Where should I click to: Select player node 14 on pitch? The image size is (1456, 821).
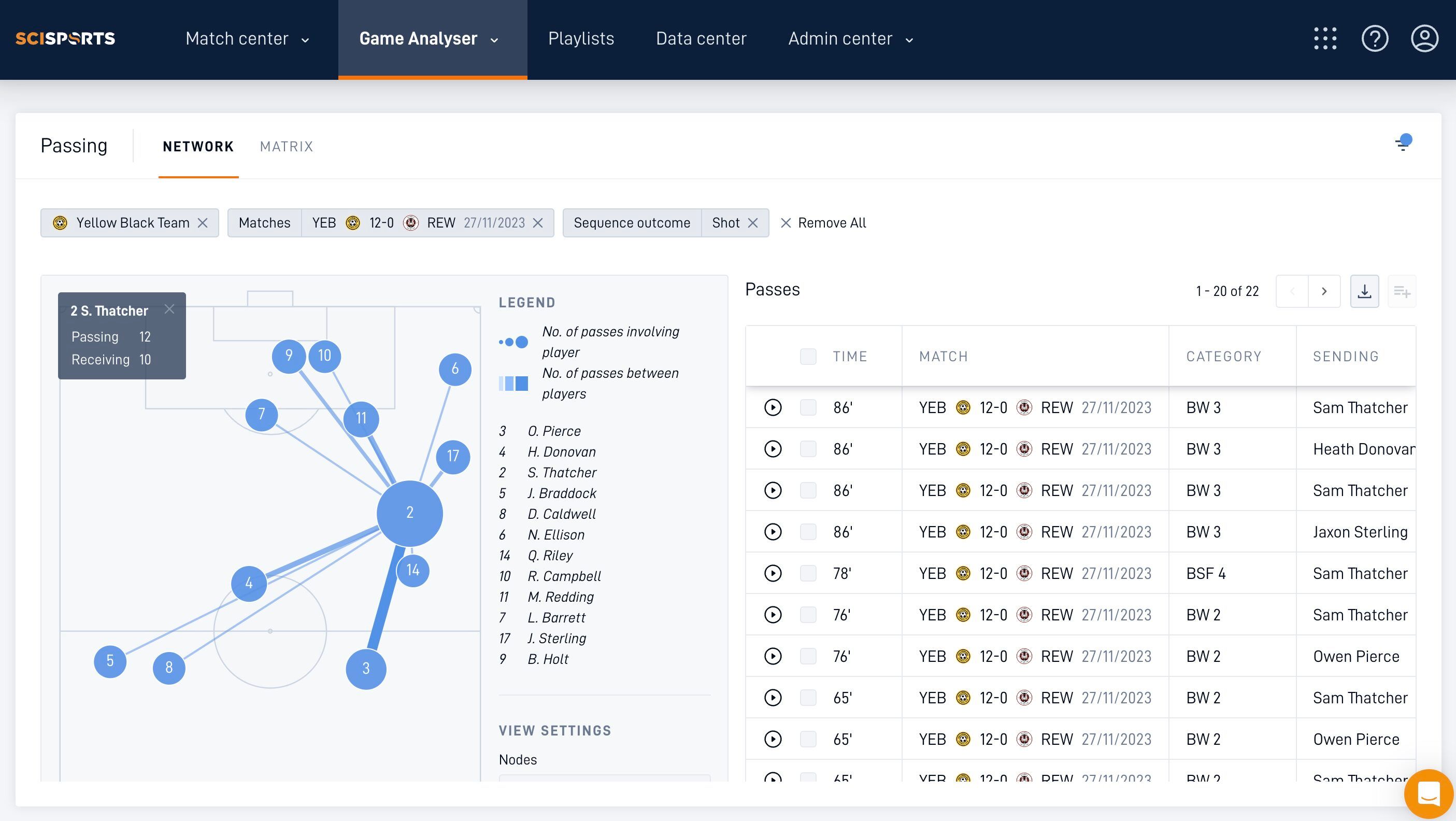tap(412, 570)
